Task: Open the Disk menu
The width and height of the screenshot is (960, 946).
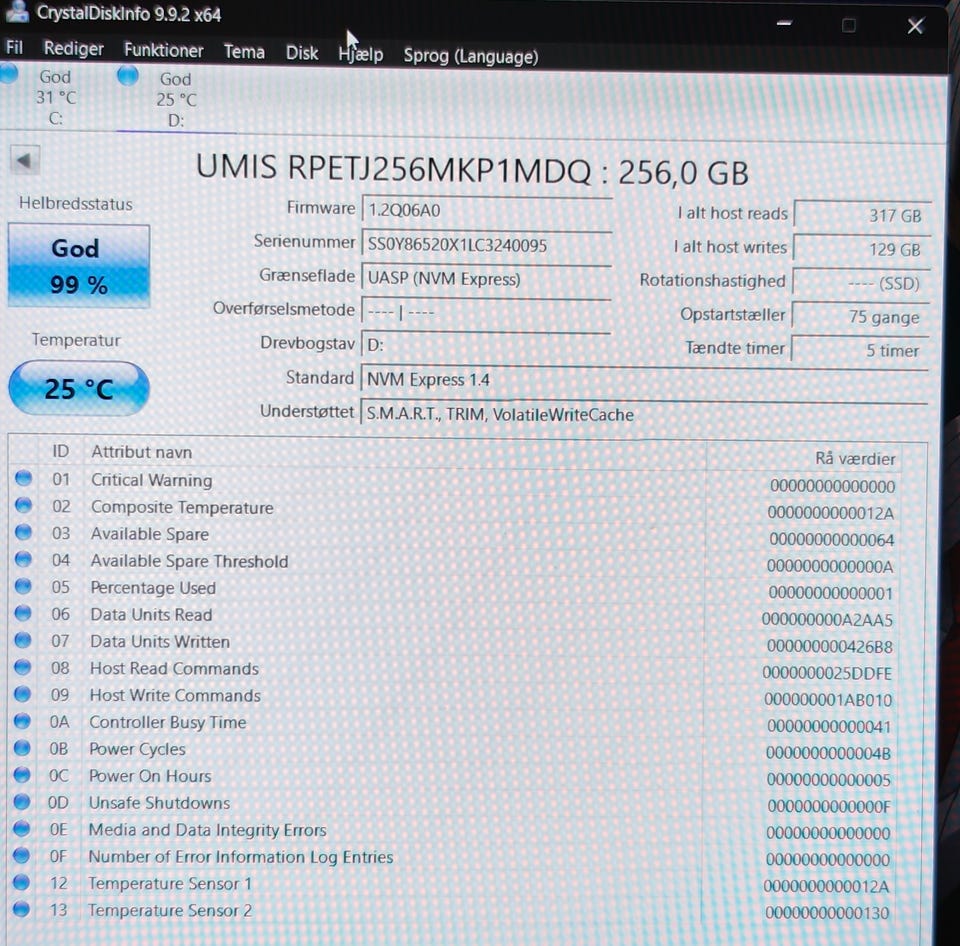Action: (302, 53)
